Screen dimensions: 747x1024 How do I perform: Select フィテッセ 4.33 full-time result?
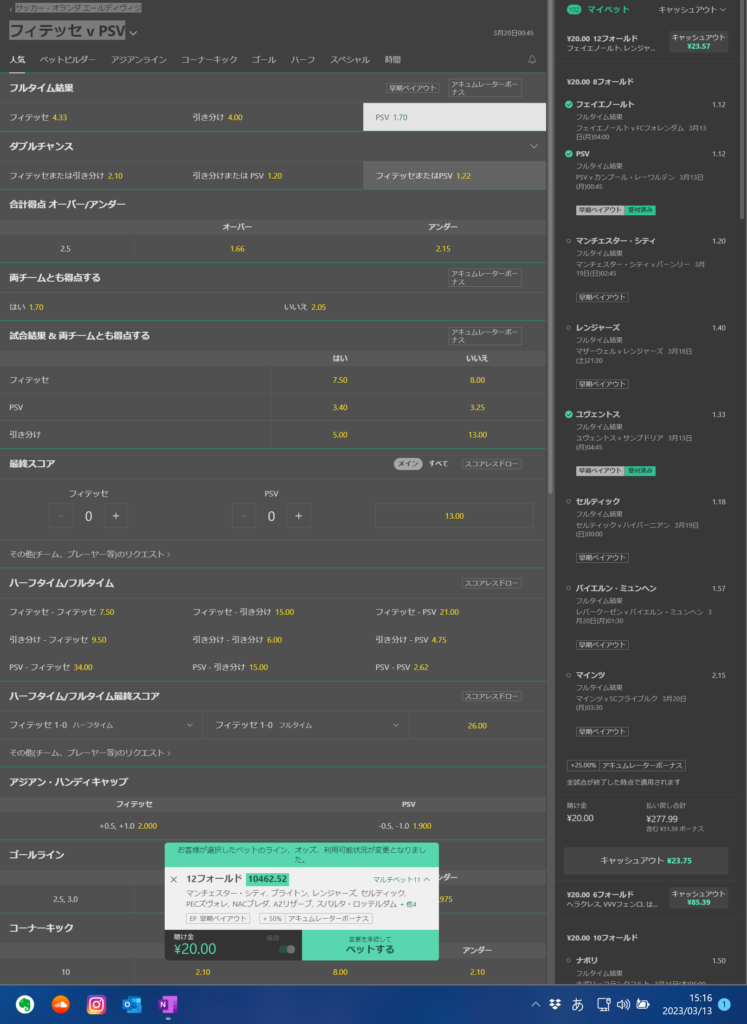[91, 118]
